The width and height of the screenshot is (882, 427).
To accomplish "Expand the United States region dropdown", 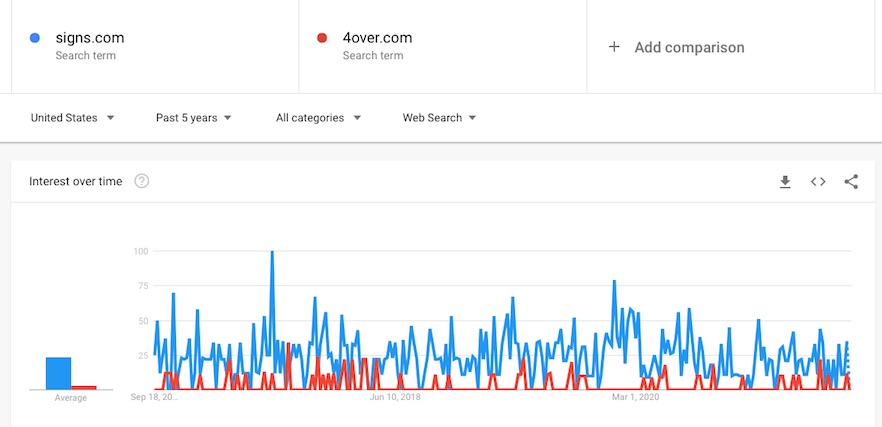I will (73, 118).
